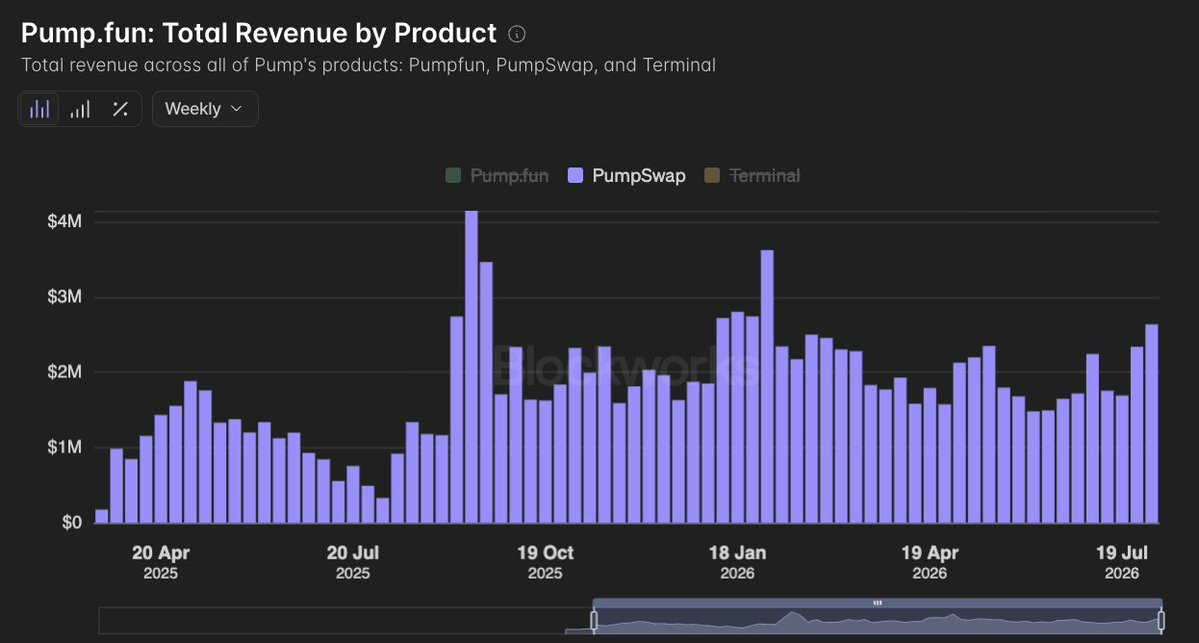Click the 20 Jul 2025 axis label
Image resolution: width=1199 pixels, height=643 pixels.
pos(353,562)
